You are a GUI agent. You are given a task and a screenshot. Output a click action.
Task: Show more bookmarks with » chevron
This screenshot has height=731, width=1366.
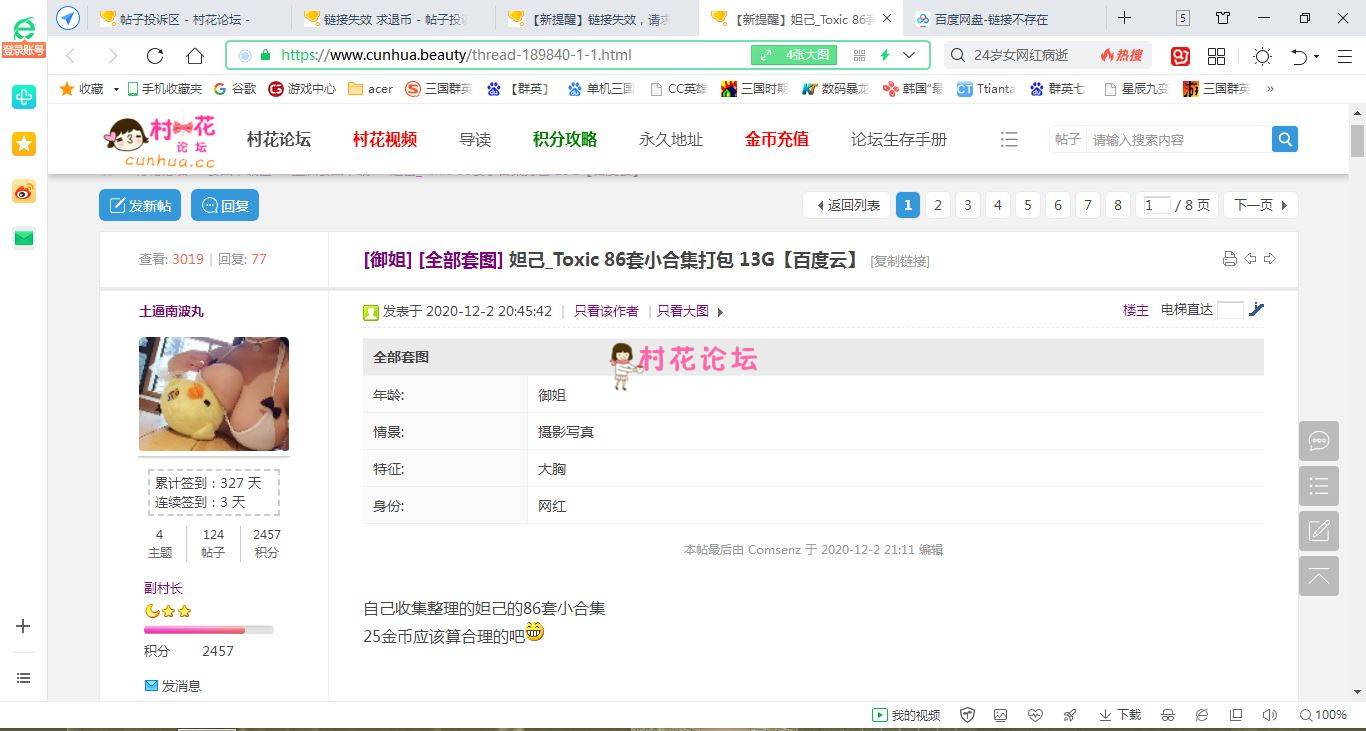pyautogui.click(x=1270, y=89)
